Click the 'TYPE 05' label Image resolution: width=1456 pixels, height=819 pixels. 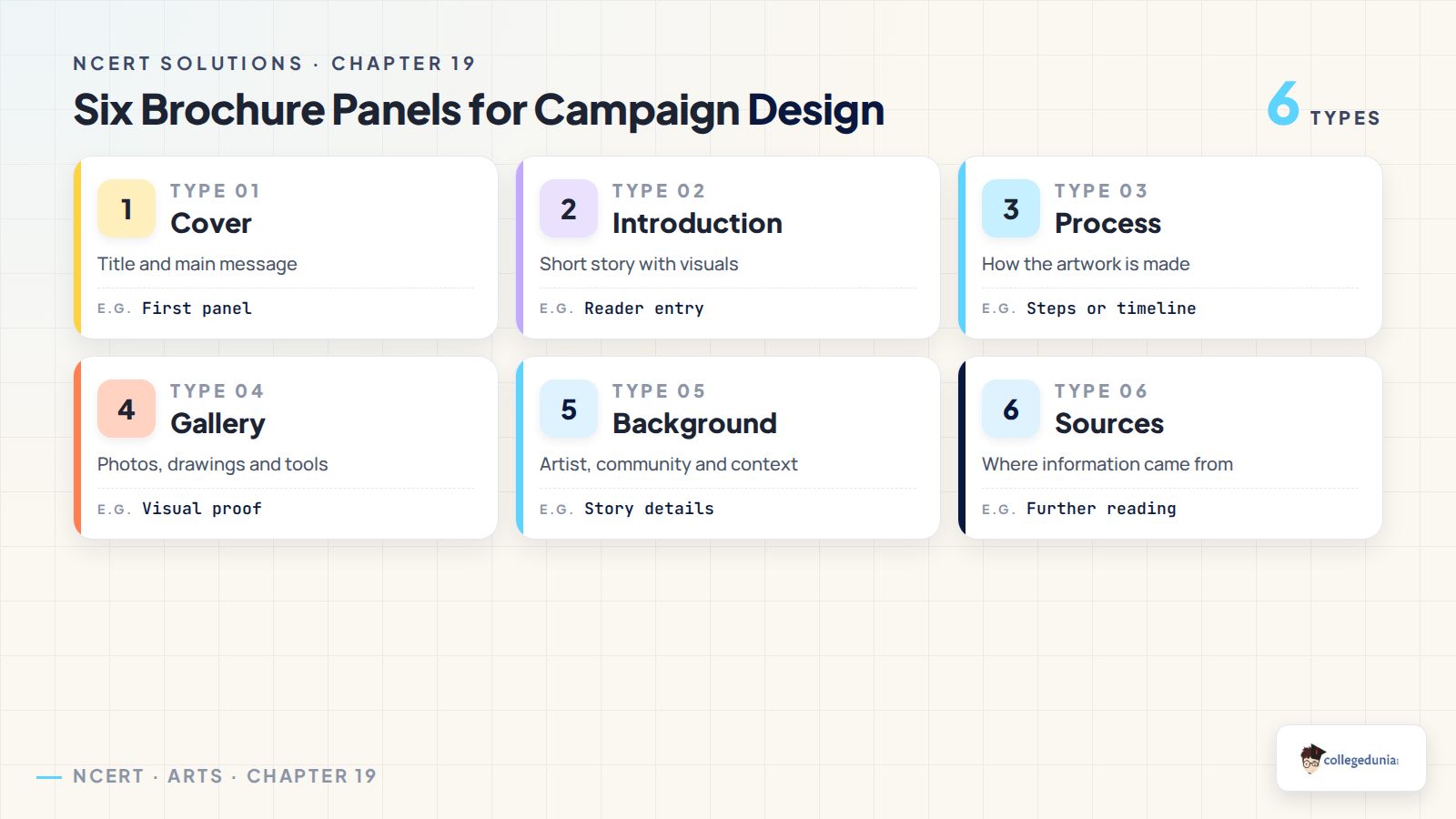(x=659, y=391)
